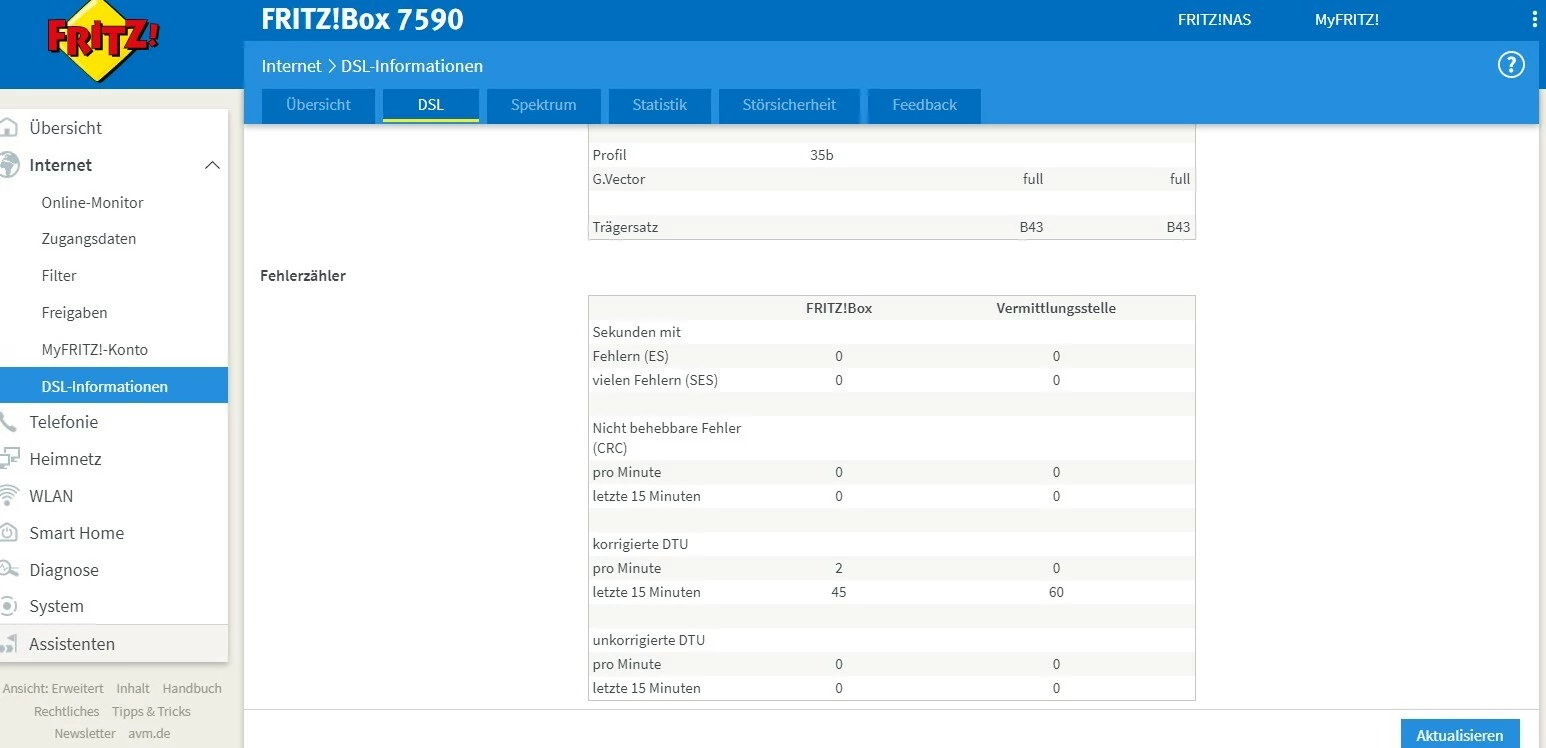Viewport: 1546px width, 748px height.
Task: Open Telefonie menu
Action: [64, 422]
